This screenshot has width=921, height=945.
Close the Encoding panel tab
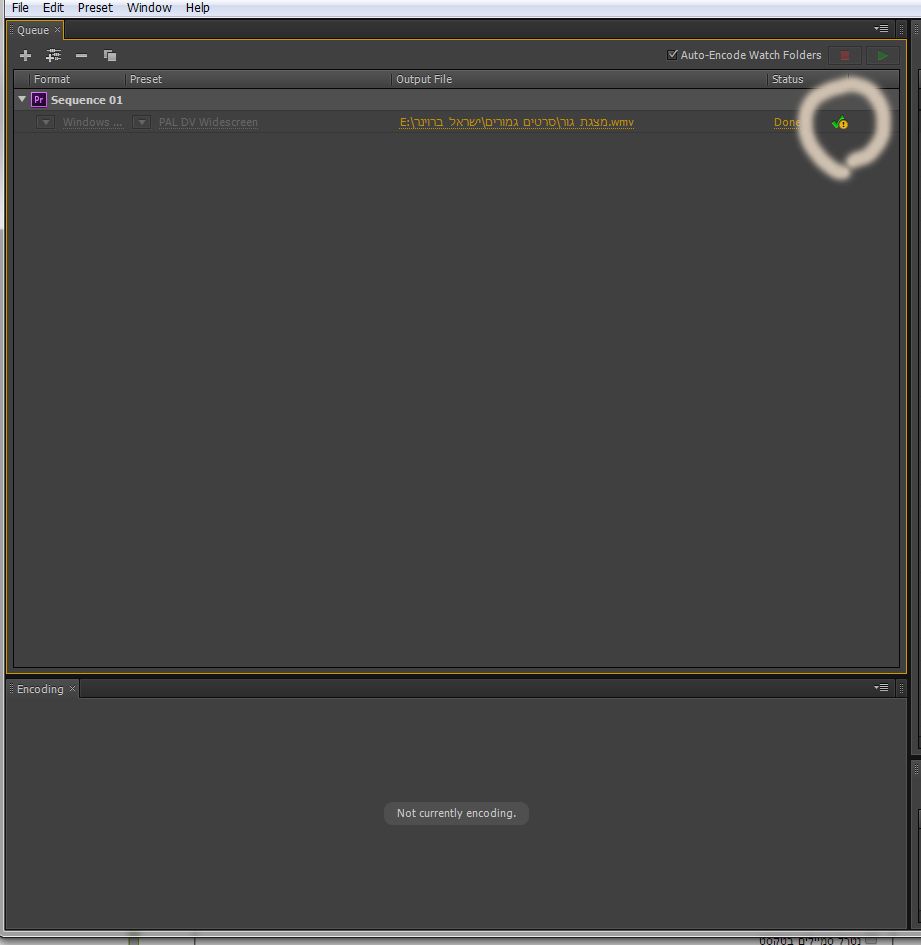point(72,688)
